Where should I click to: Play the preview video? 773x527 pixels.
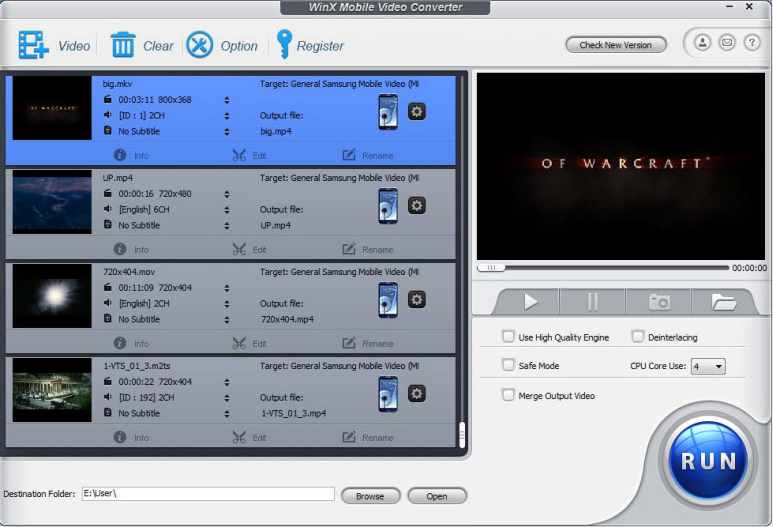coord(529,302)
